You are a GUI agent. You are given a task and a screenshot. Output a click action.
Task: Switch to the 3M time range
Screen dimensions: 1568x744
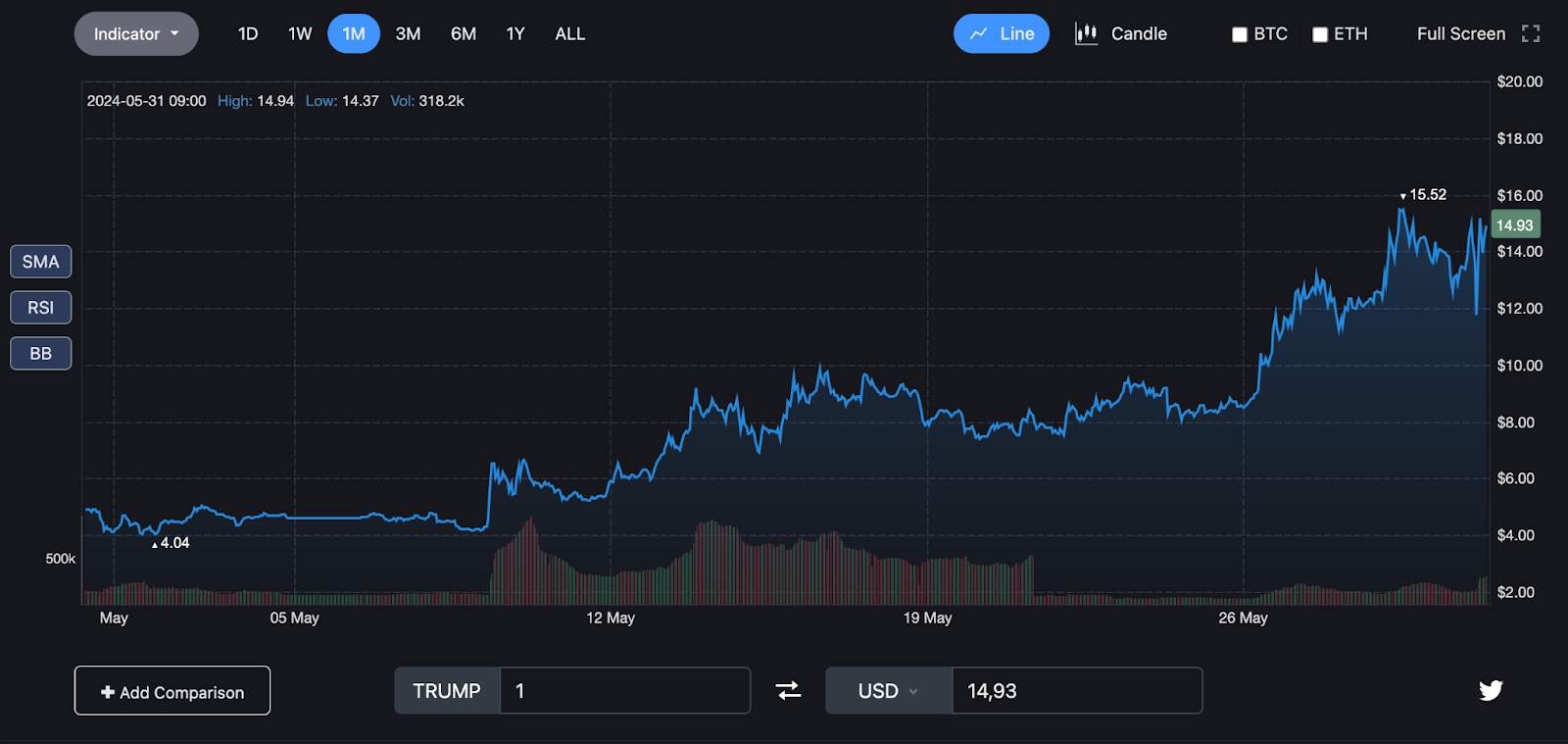(x=408, y=34)
